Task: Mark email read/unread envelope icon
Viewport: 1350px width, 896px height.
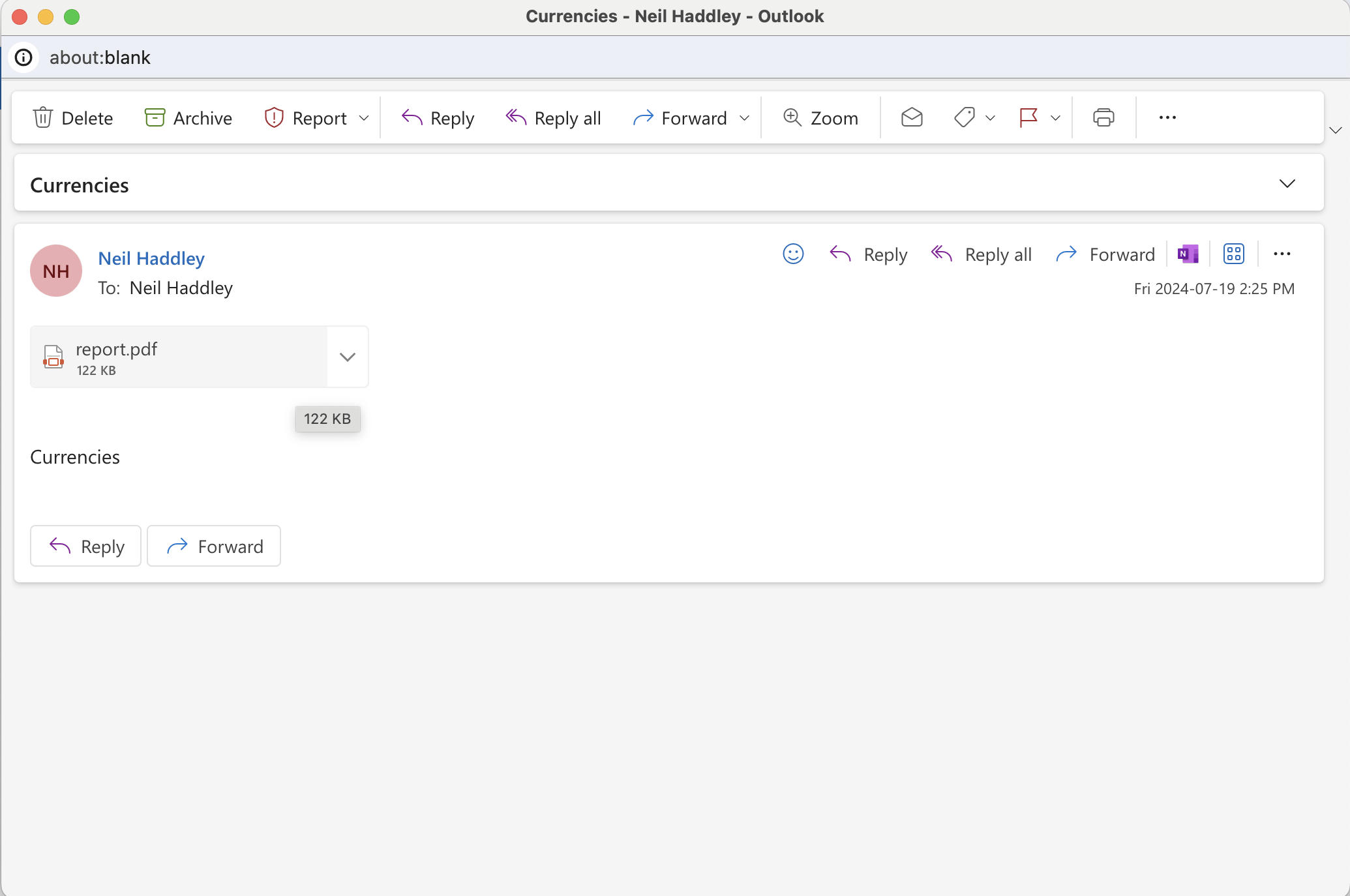Action: pyautogui.click(x=911, y=118)
